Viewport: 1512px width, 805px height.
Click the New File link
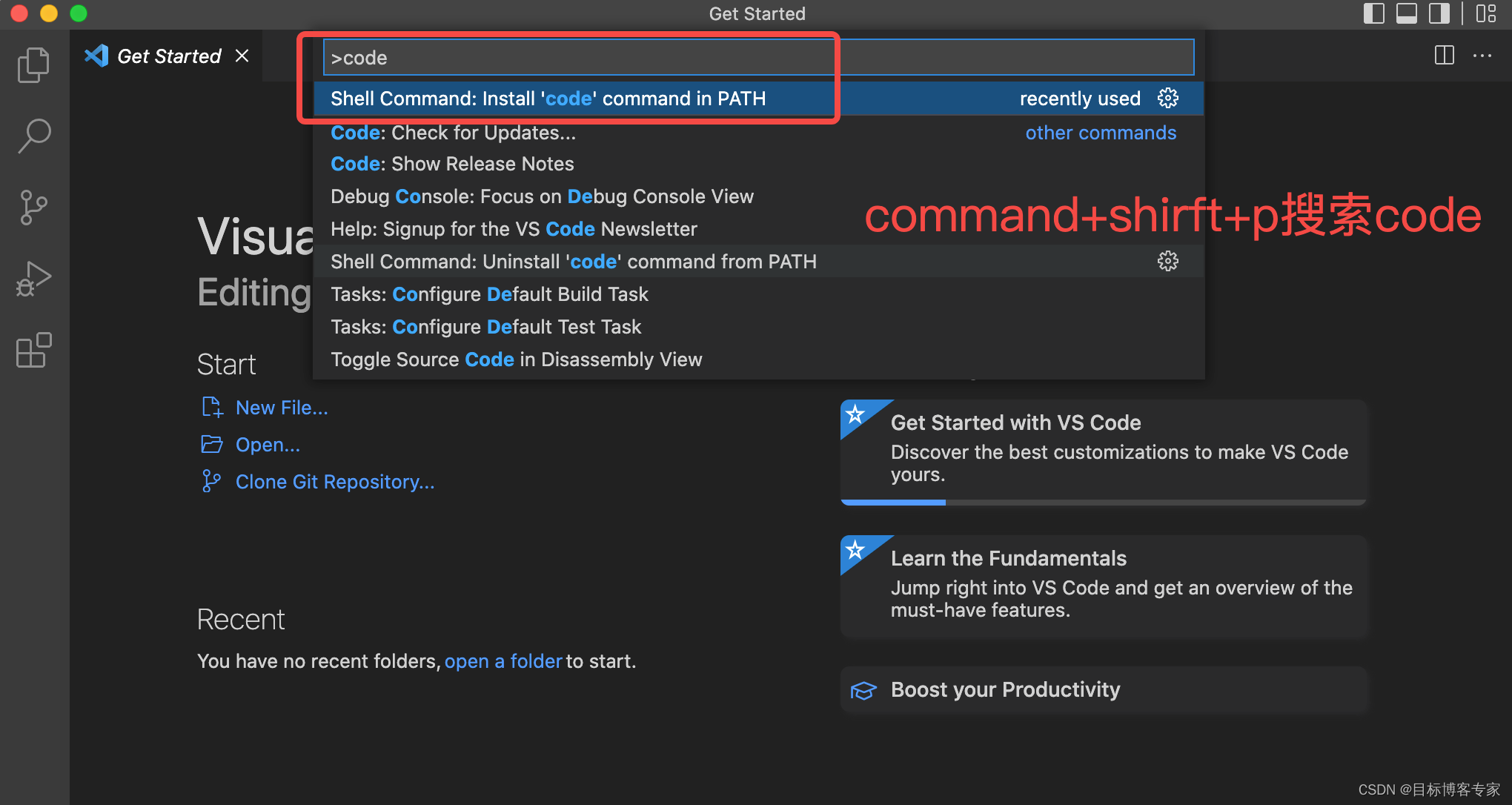click(281, 406)
